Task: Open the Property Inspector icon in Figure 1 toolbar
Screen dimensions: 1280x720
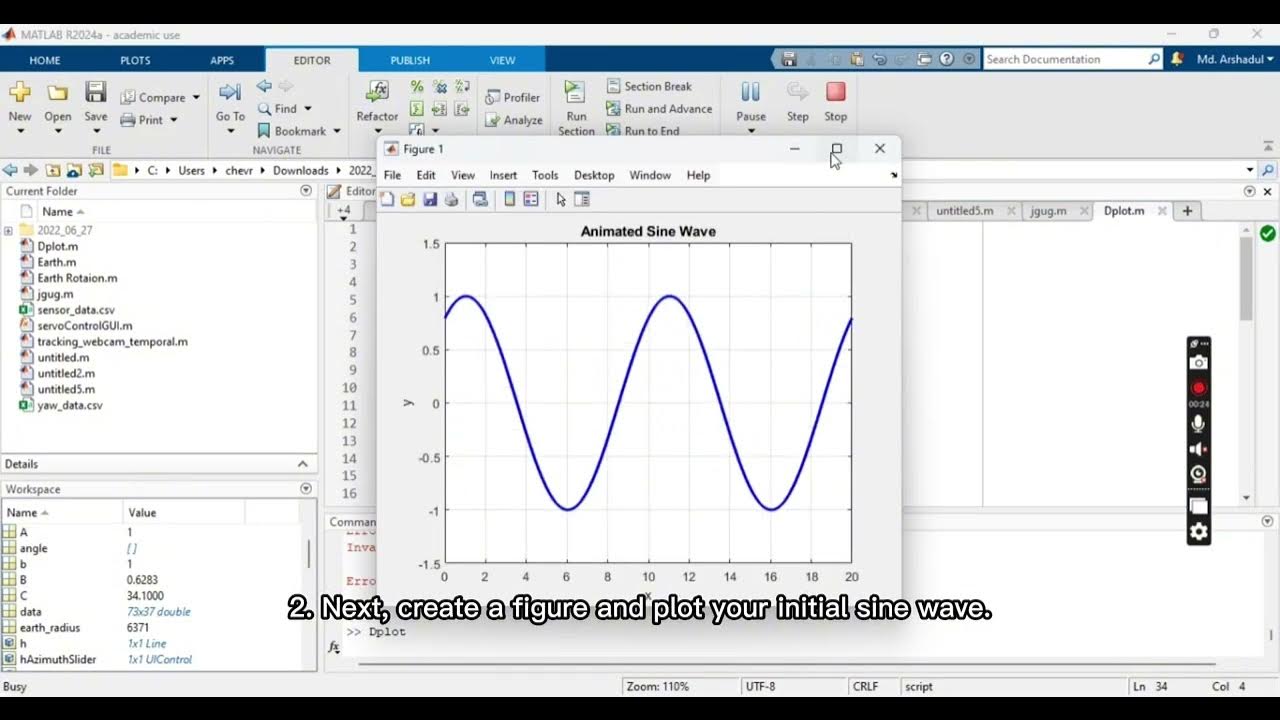Action: pyautogui.click(x=581, y=199)
